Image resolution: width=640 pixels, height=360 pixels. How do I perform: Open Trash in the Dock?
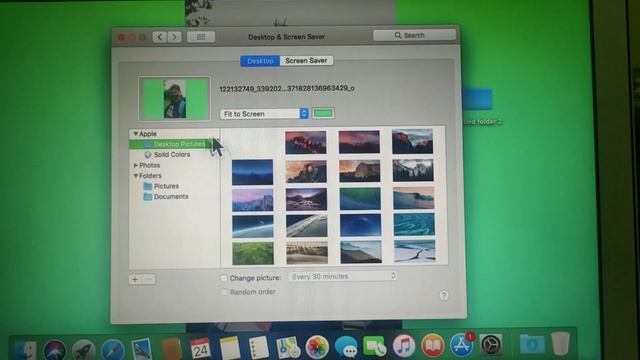click(560, 343)
